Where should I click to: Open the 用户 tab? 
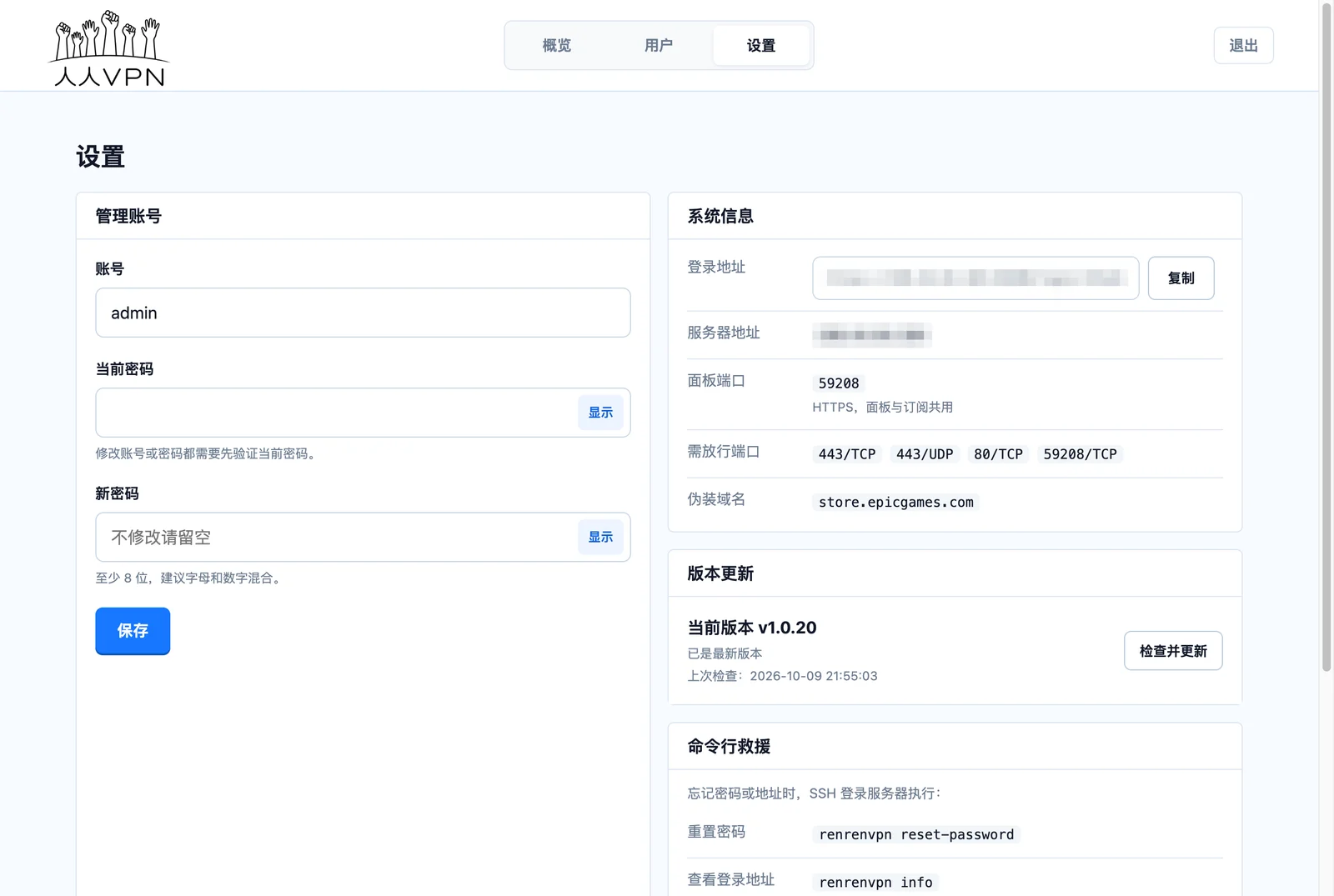[x=659, y=45]
